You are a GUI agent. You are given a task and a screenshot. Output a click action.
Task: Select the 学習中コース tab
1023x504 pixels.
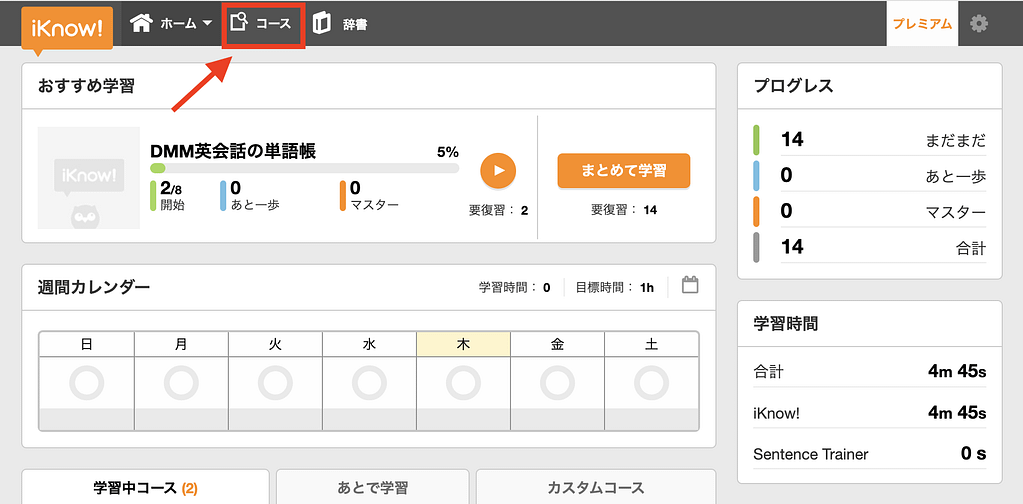[x=145, y=488]
